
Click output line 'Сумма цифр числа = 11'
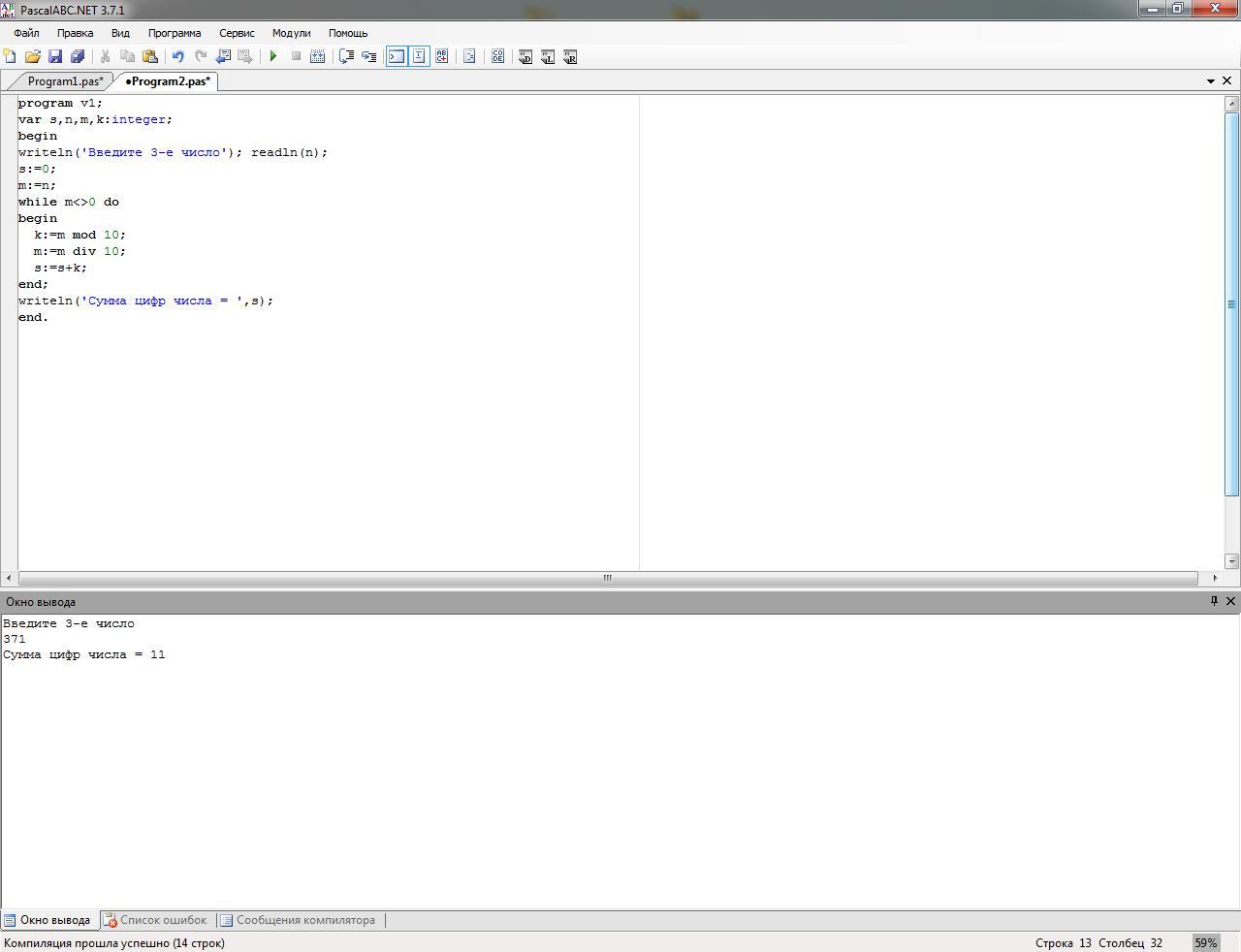pos(84,654)
